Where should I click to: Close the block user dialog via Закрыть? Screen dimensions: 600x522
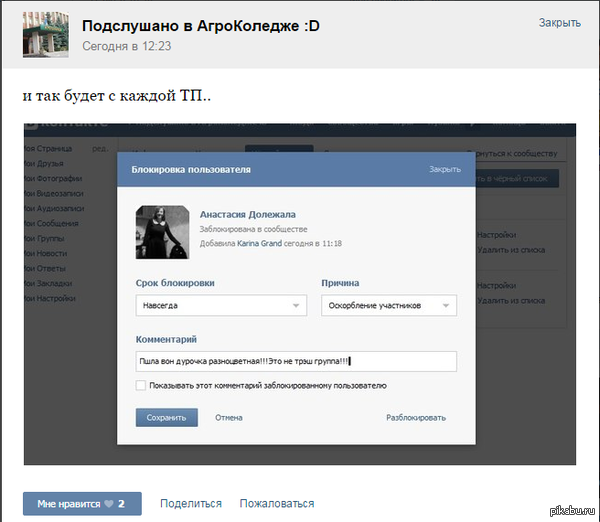click(x=445, y=169)
